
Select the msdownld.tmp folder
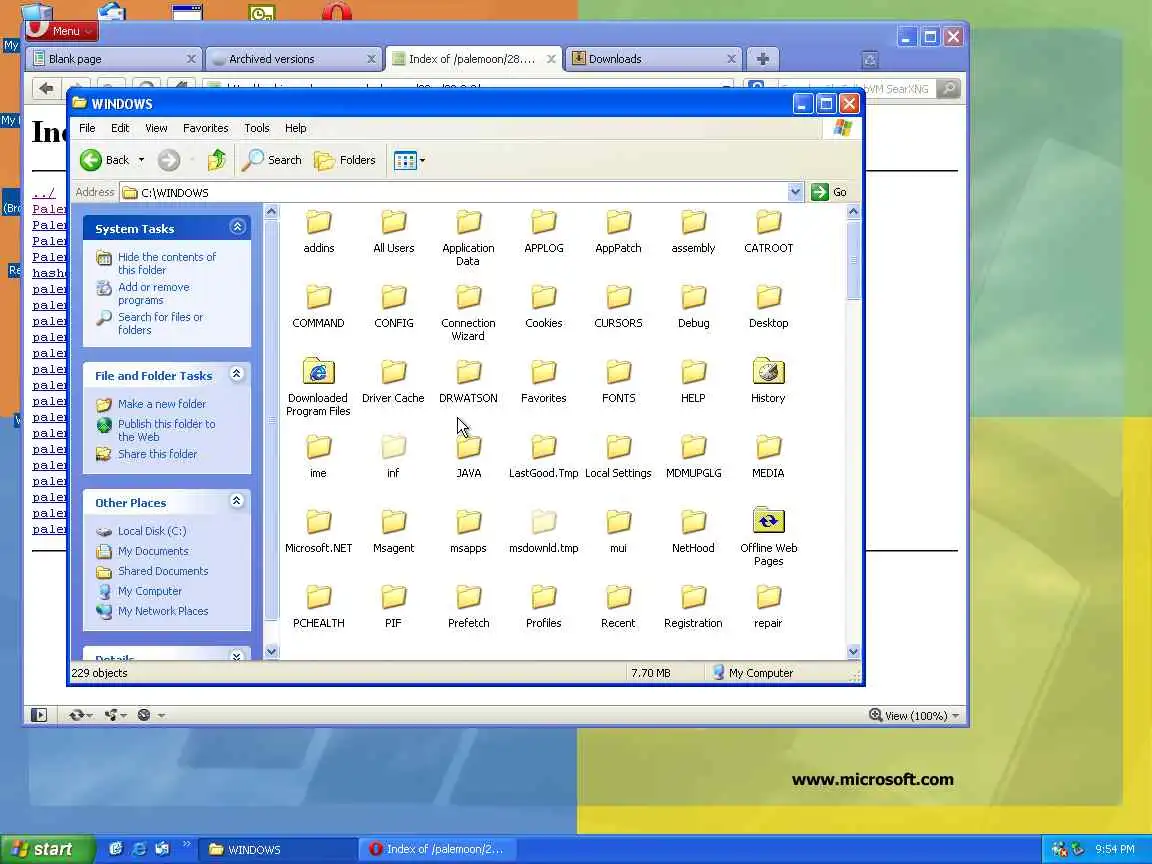[x=544, y=531]
